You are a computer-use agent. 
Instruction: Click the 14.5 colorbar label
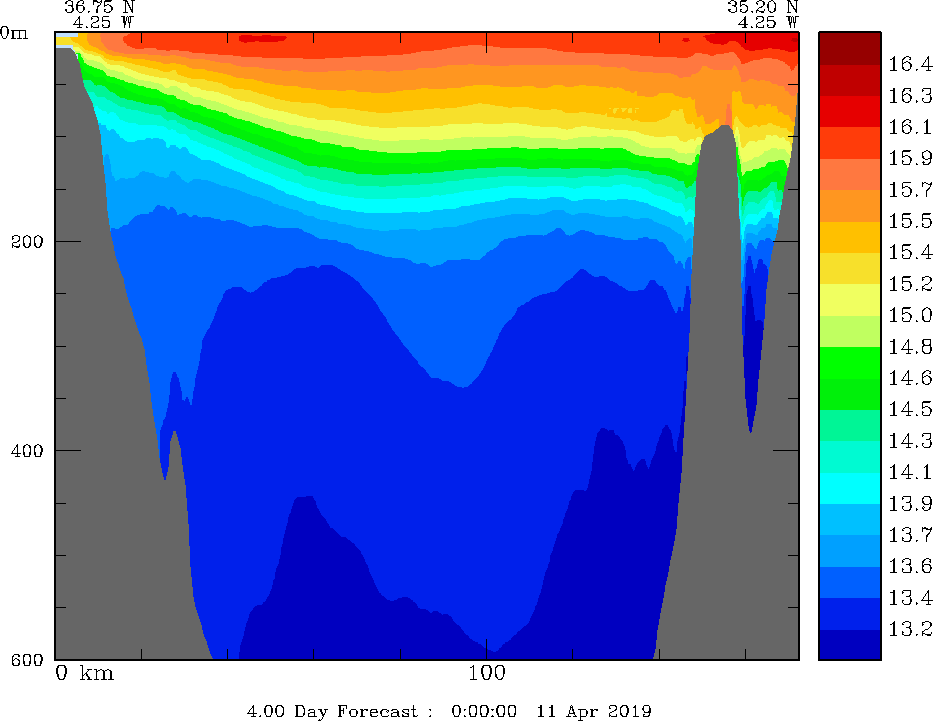click(x=910, y=409)
